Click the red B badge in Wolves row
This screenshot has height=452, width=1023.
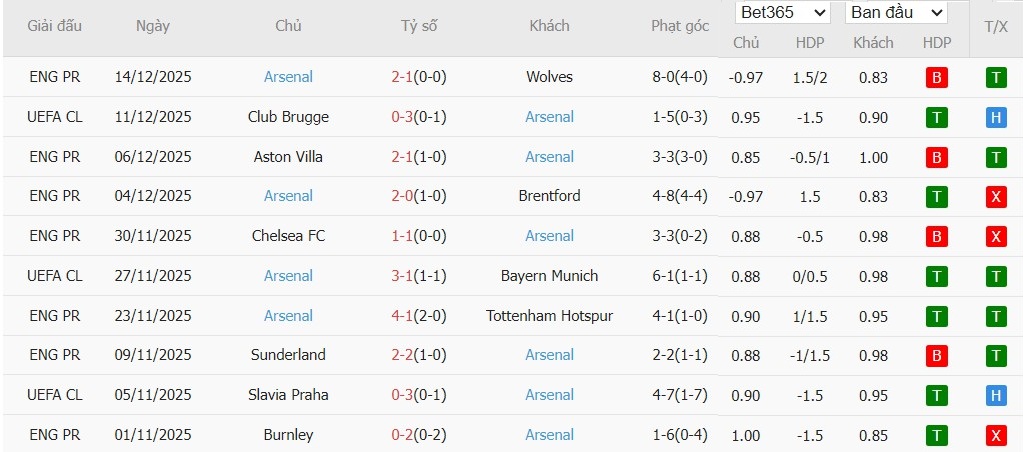[937, 78]
